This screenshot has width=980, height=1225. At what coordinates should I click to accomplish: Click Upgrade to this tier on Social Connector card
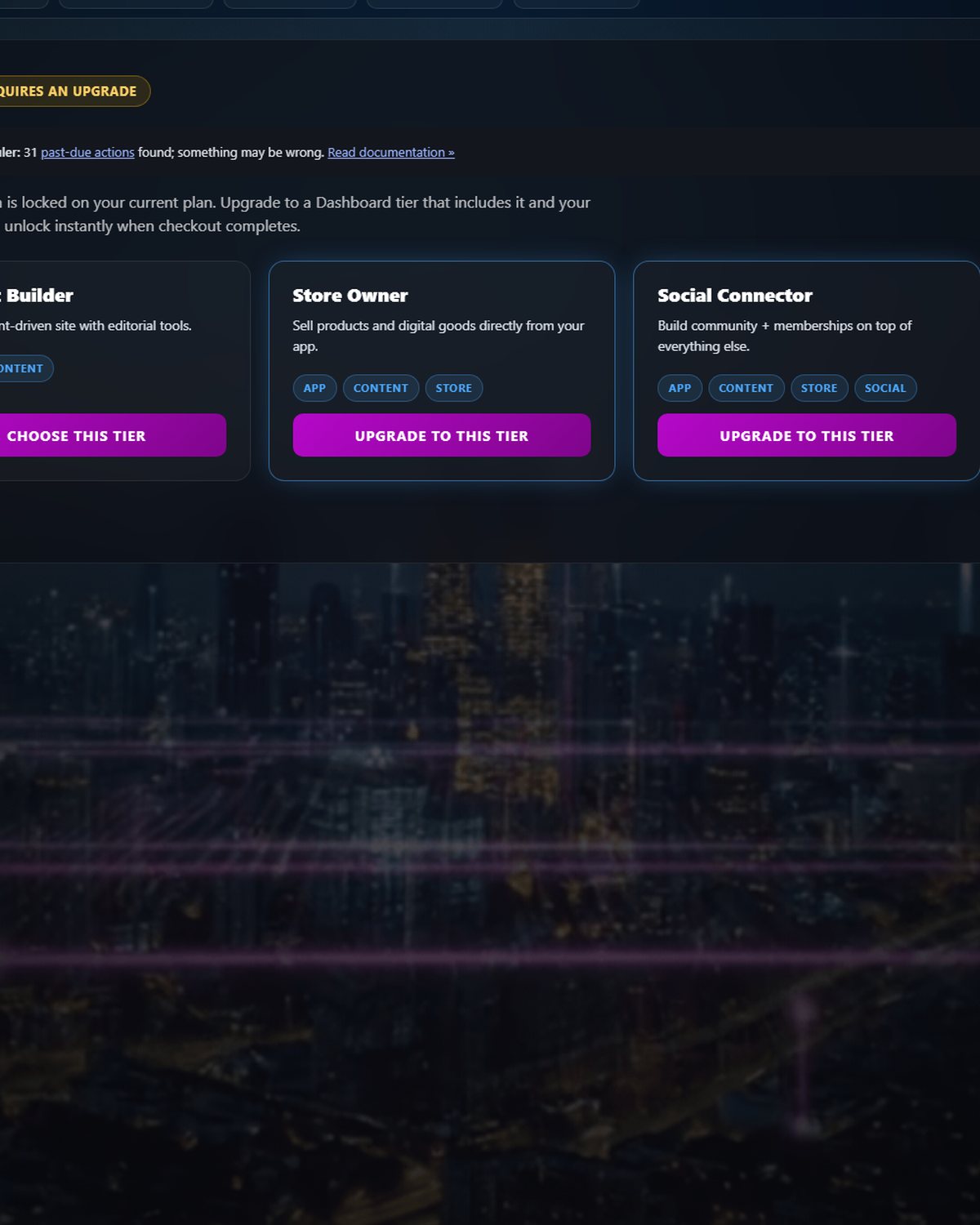(806, 435)
